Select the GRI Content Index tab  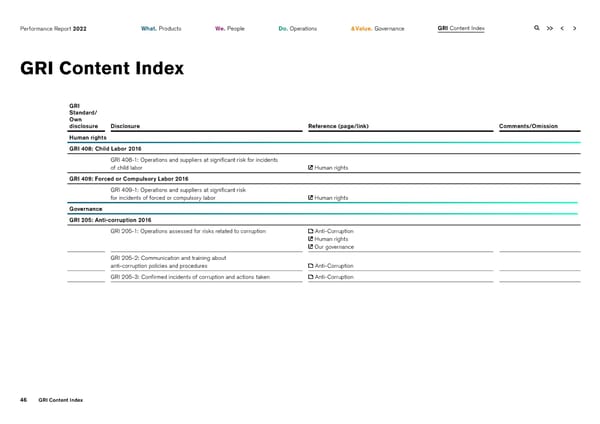coord(461,28)
